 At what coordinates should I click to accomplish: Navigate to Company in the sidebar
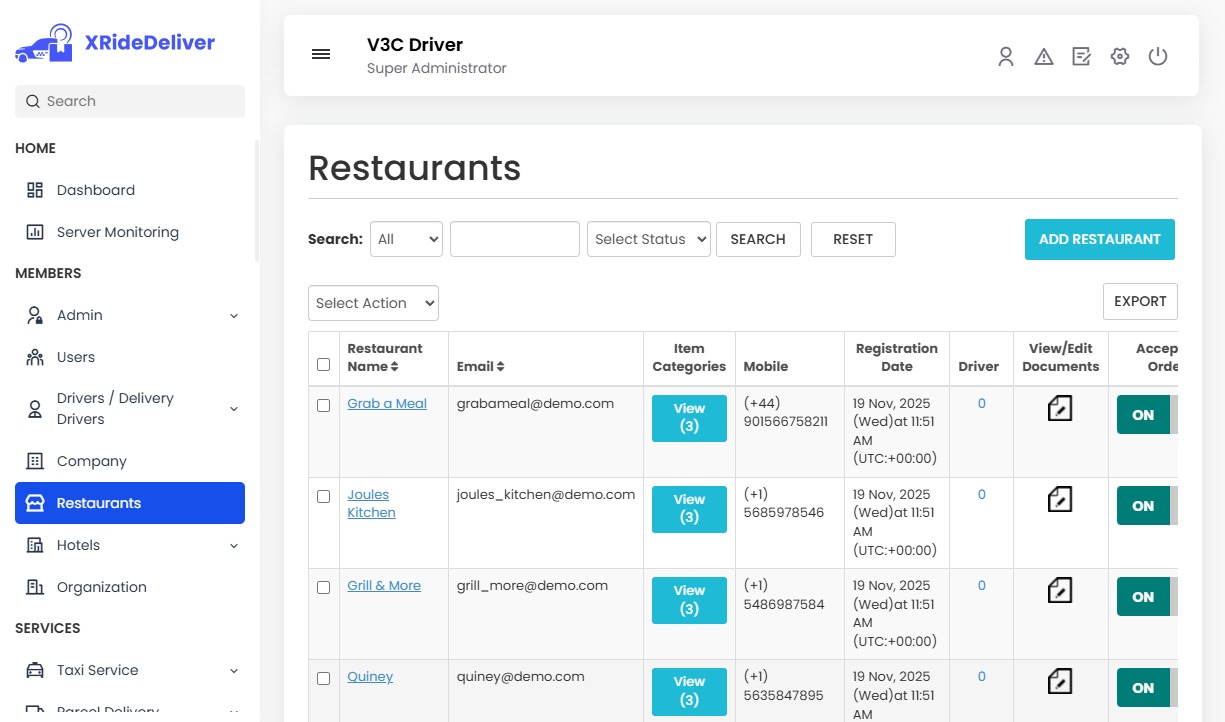click(92, 461)
